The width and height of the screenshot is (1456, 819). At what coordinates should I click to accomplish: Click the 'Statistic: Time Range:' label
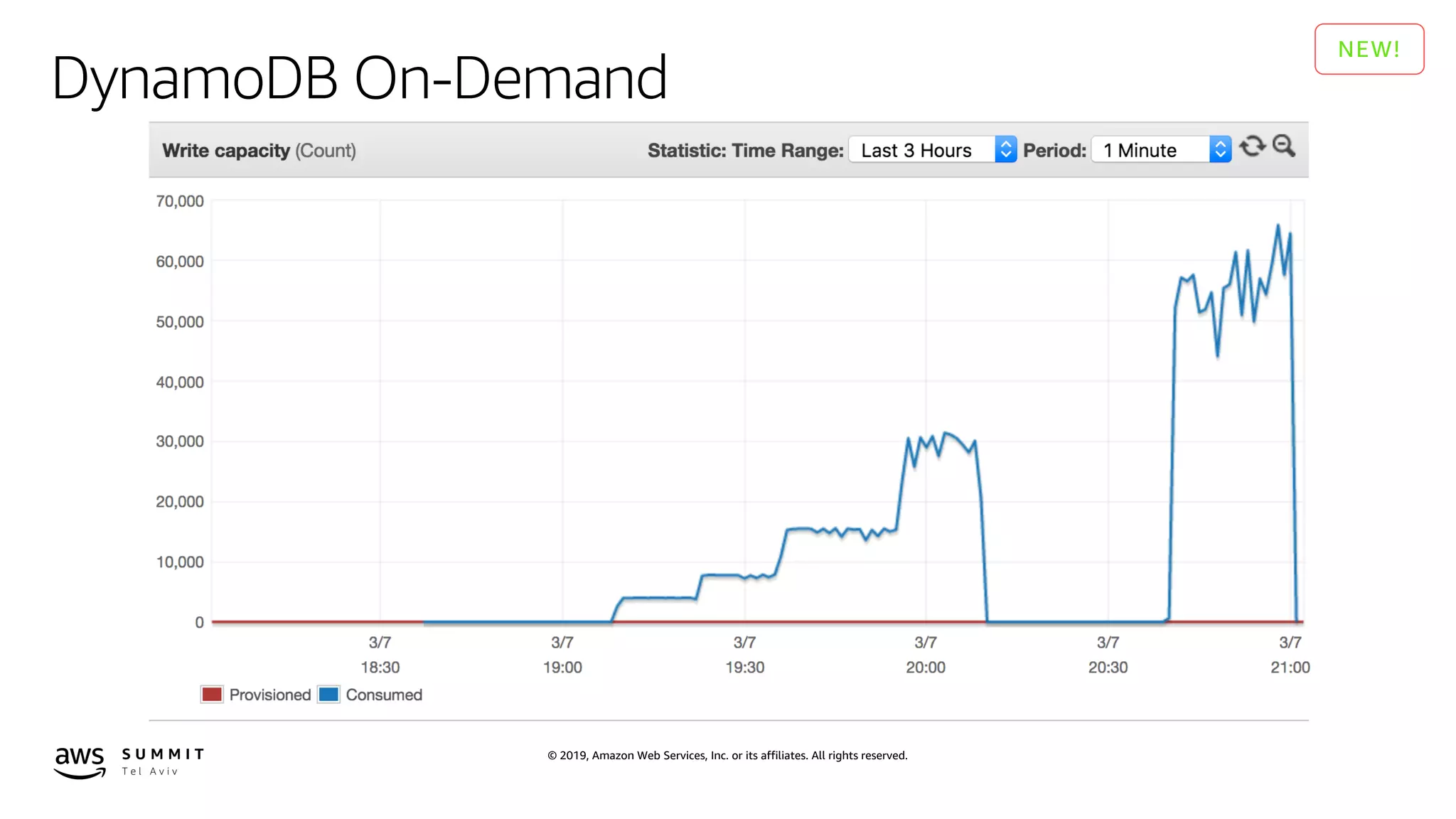(745, 151)
